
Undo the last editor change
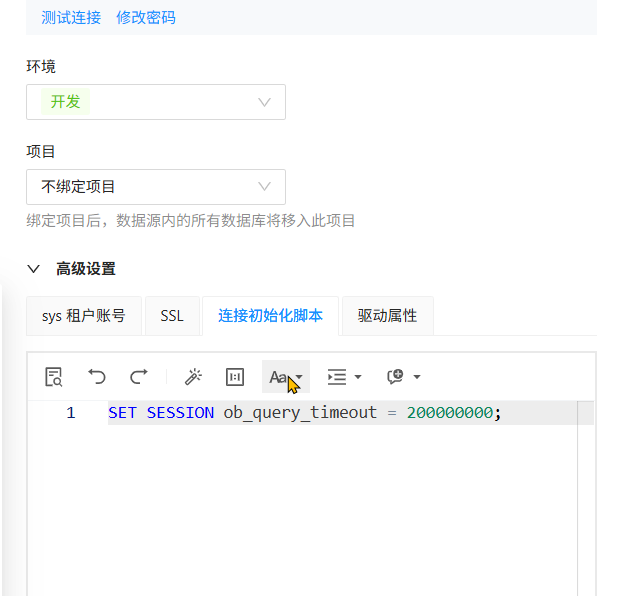97,377
